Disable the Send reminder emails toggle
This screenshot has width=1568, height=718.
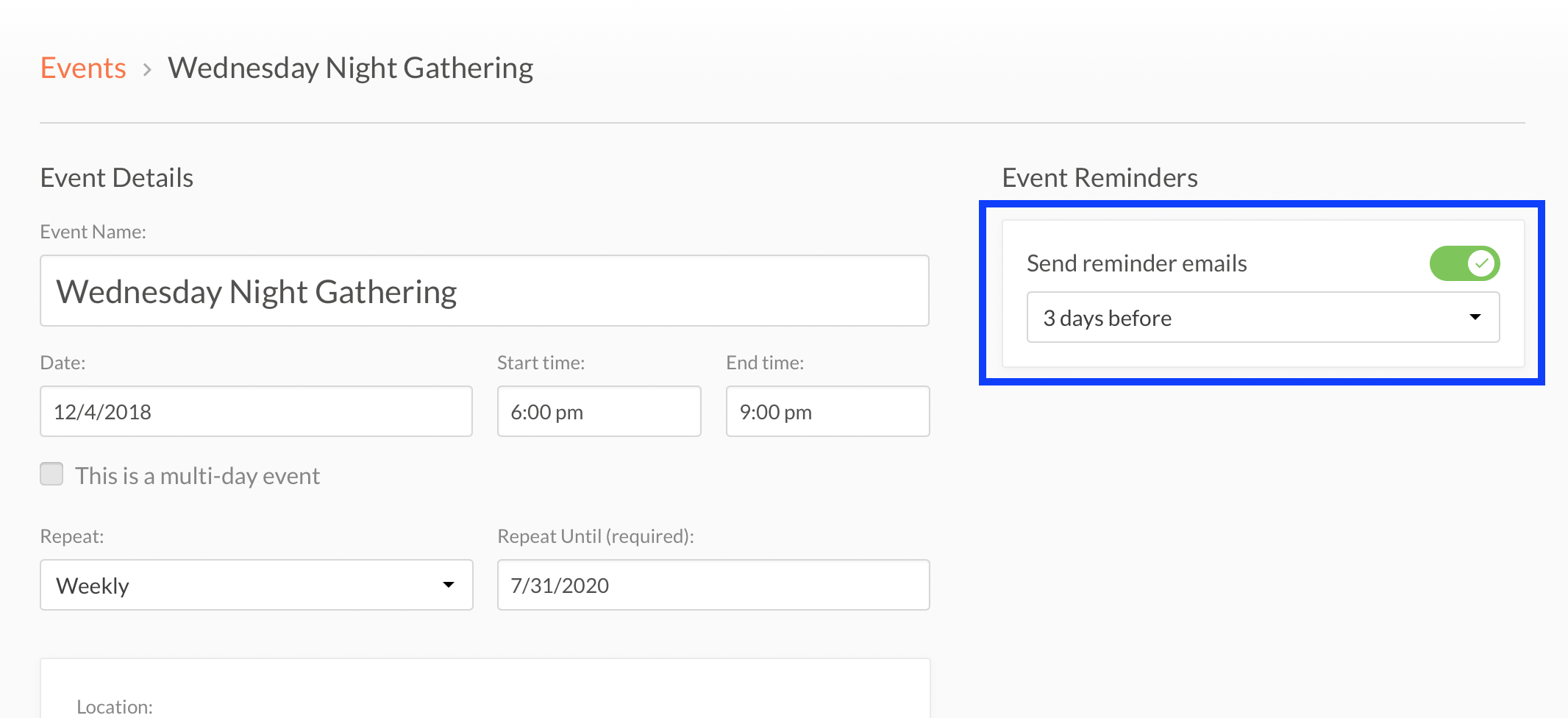click(1464, 263)
